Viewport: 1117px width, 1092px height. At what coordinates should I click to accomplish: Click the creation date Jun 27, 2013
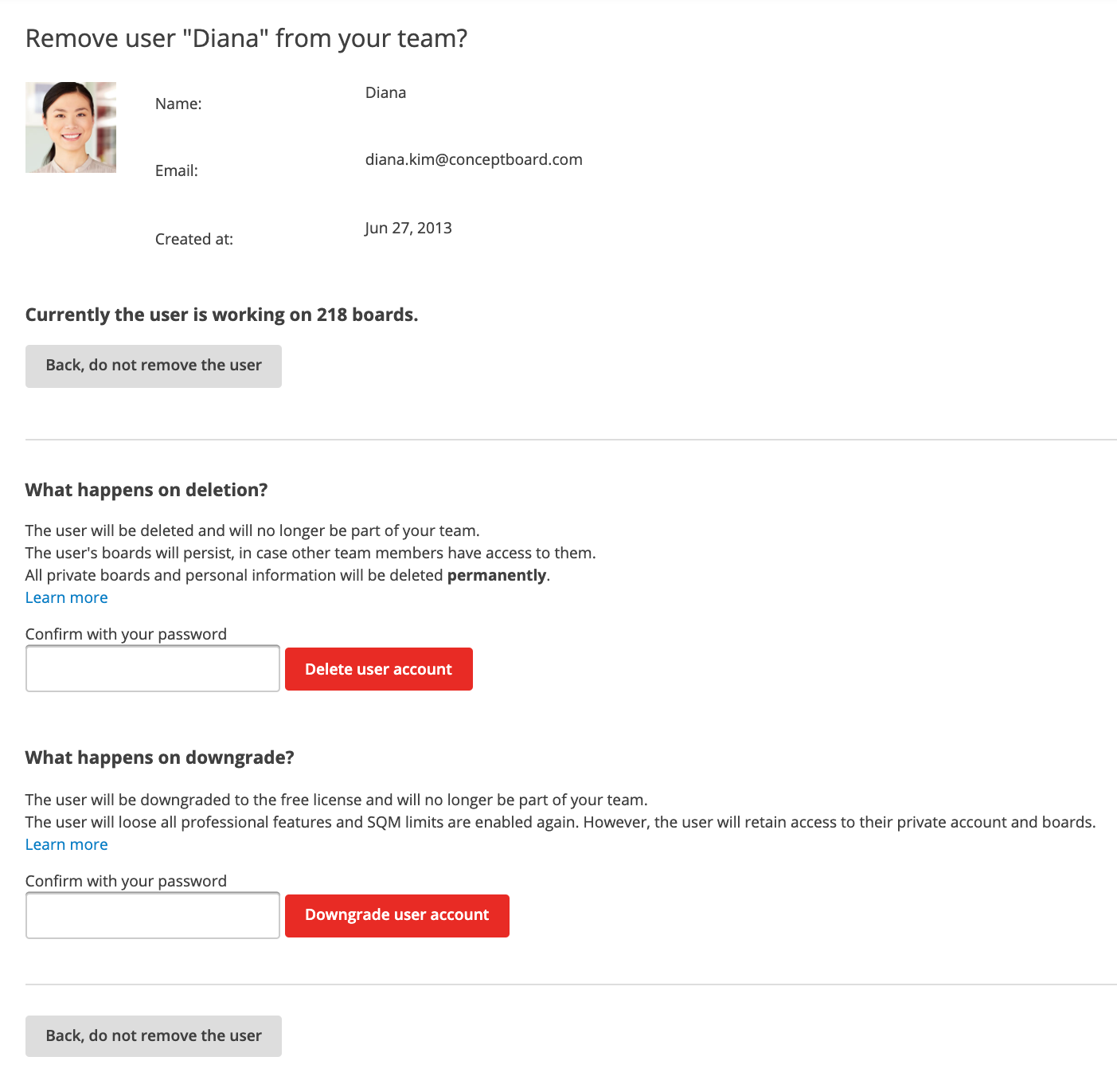[x=408, y=228]
